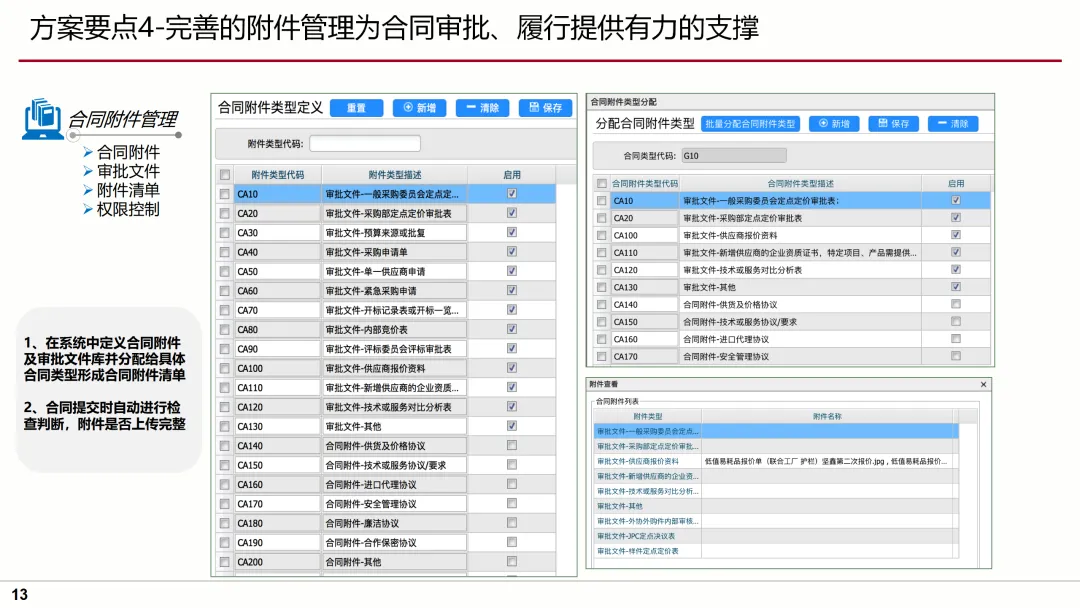Select the 合同附件 bullet item
This screenshot has width=1080, height=608.
(x=128, y=152)
